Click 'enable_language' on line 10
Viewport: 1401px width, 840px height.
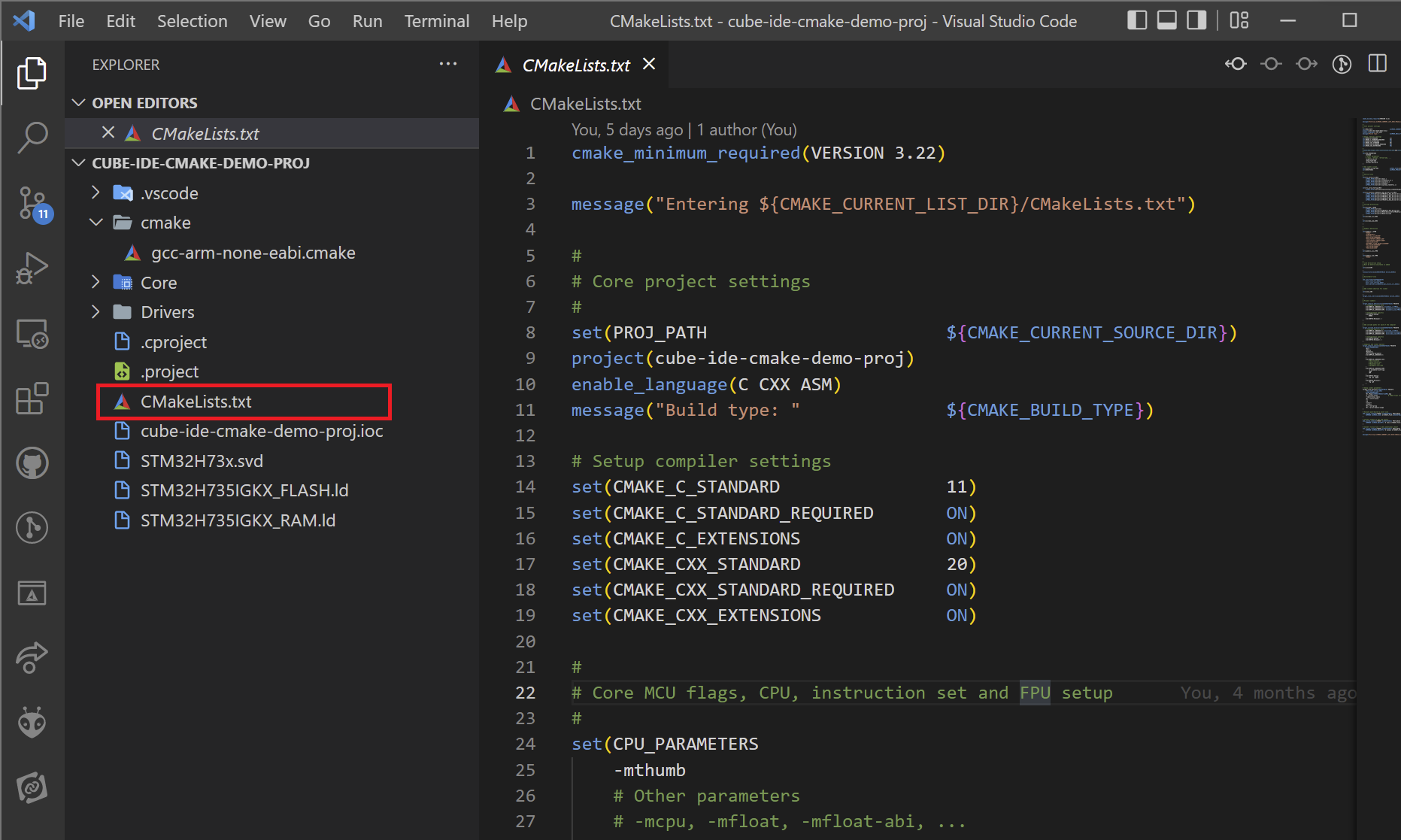pyautogui.click(x=649, y=384)
